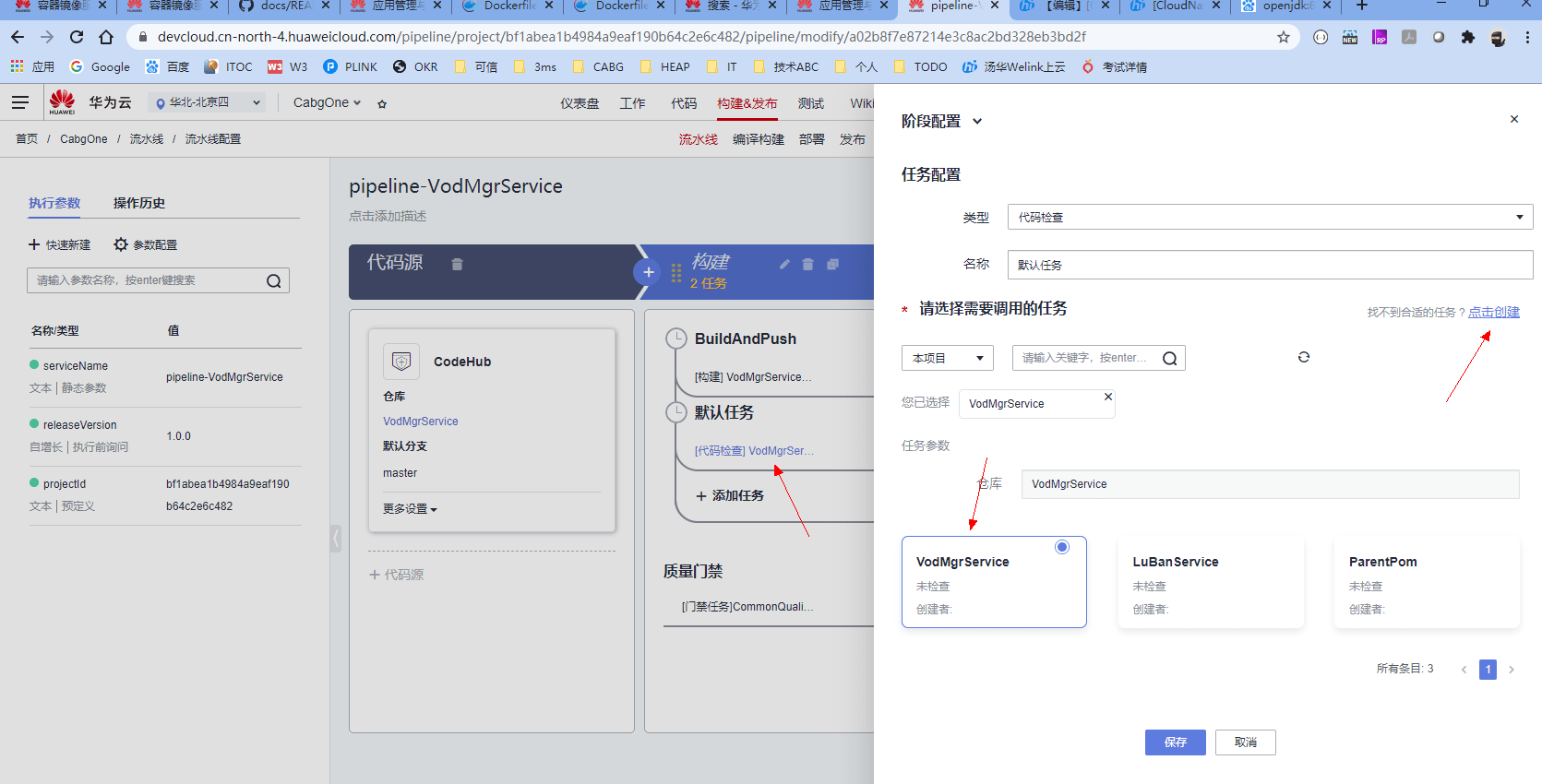
Task: Switch to 执行参数 tab
Action: pyautogui.click(x=54, y=203)
